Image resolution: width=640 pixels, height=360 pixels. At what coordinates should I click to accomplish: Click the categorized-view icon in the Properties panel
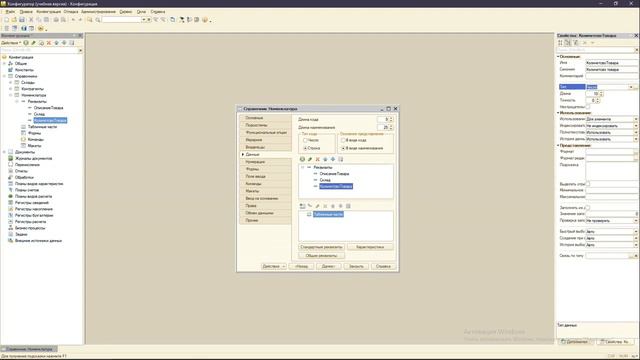tap(560, 43)
